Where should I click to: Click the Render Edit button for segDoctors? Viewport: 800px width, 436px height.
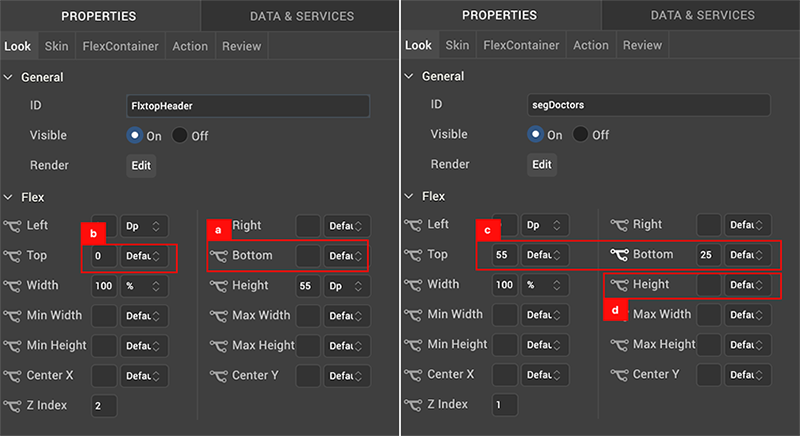541,165
